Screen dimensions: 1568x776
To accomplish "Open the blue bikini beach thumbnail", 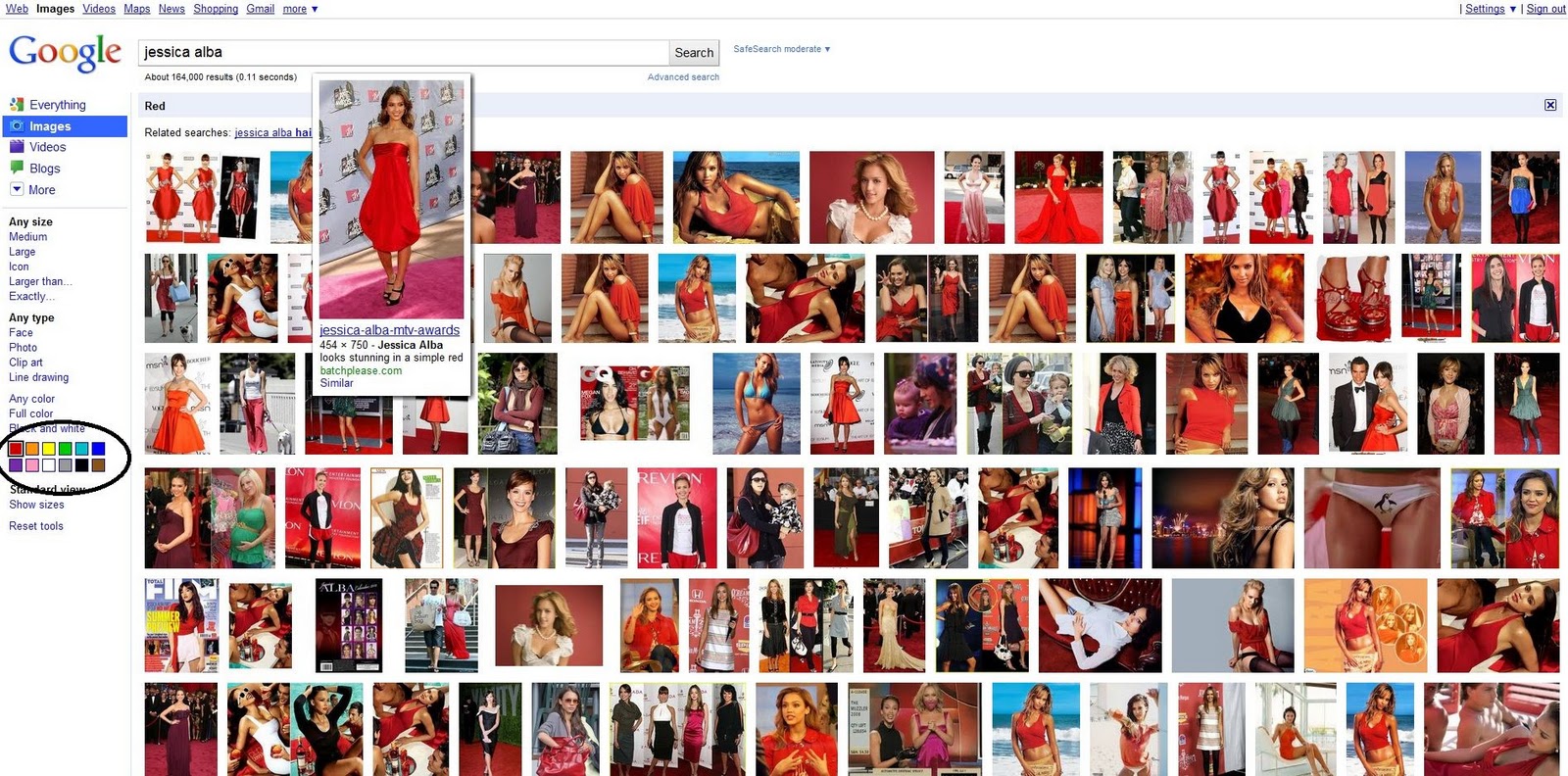I will pos(757,403).
